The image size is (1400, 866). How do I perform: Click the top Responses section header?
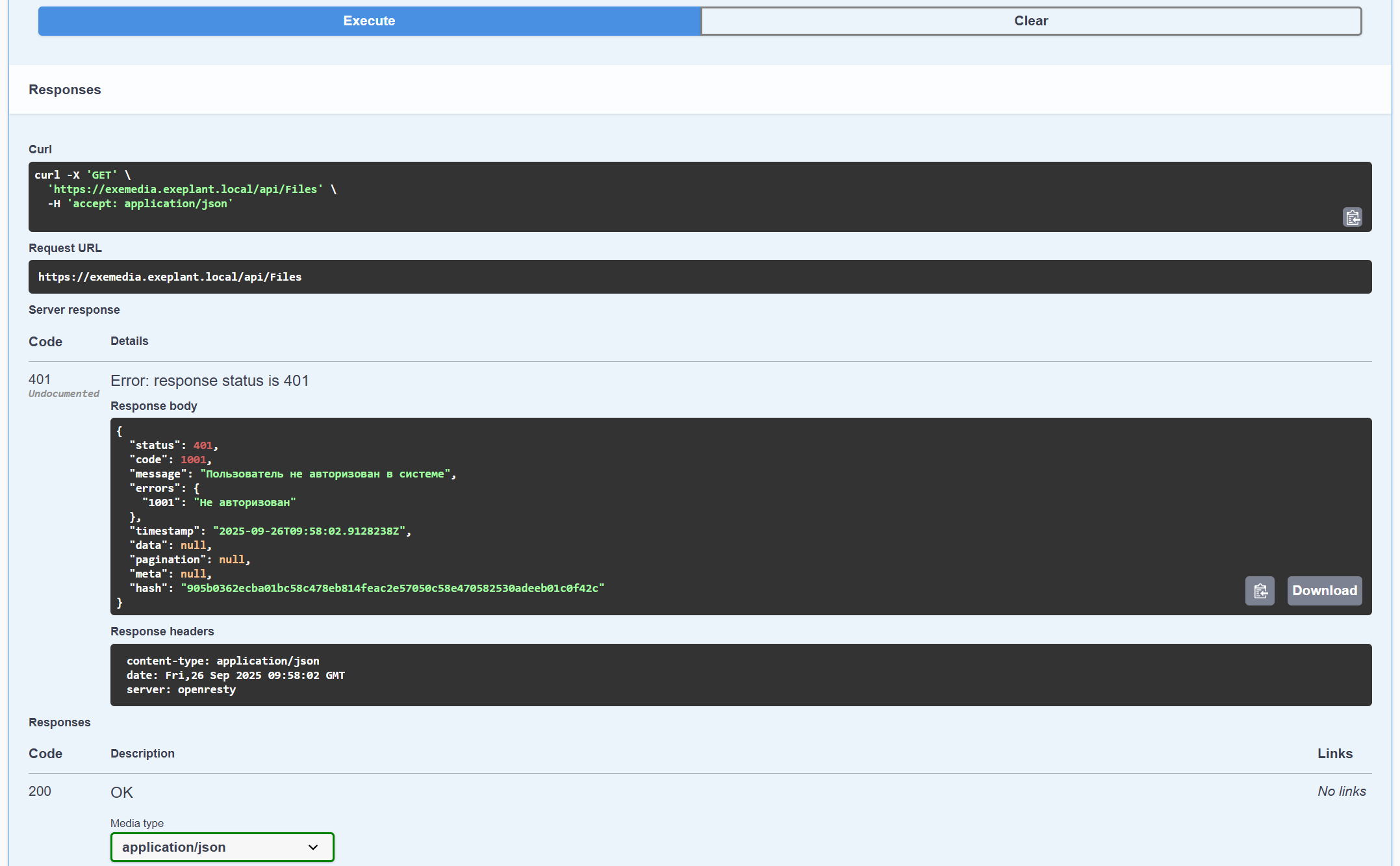click(x=65, y=90)
